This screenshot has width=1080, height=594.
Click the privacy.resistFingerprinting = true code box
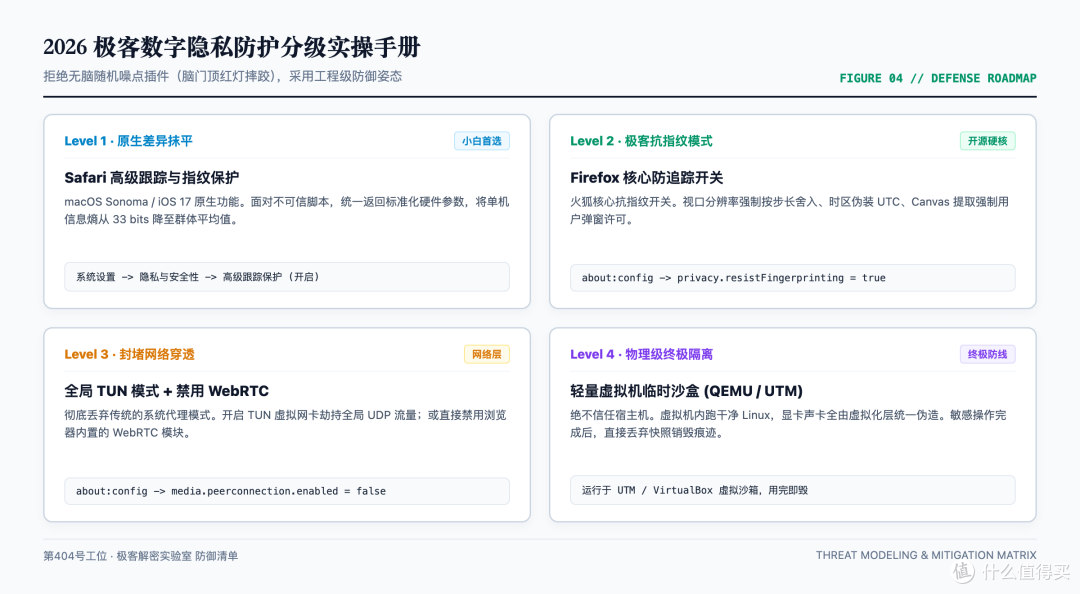(792, 278)
